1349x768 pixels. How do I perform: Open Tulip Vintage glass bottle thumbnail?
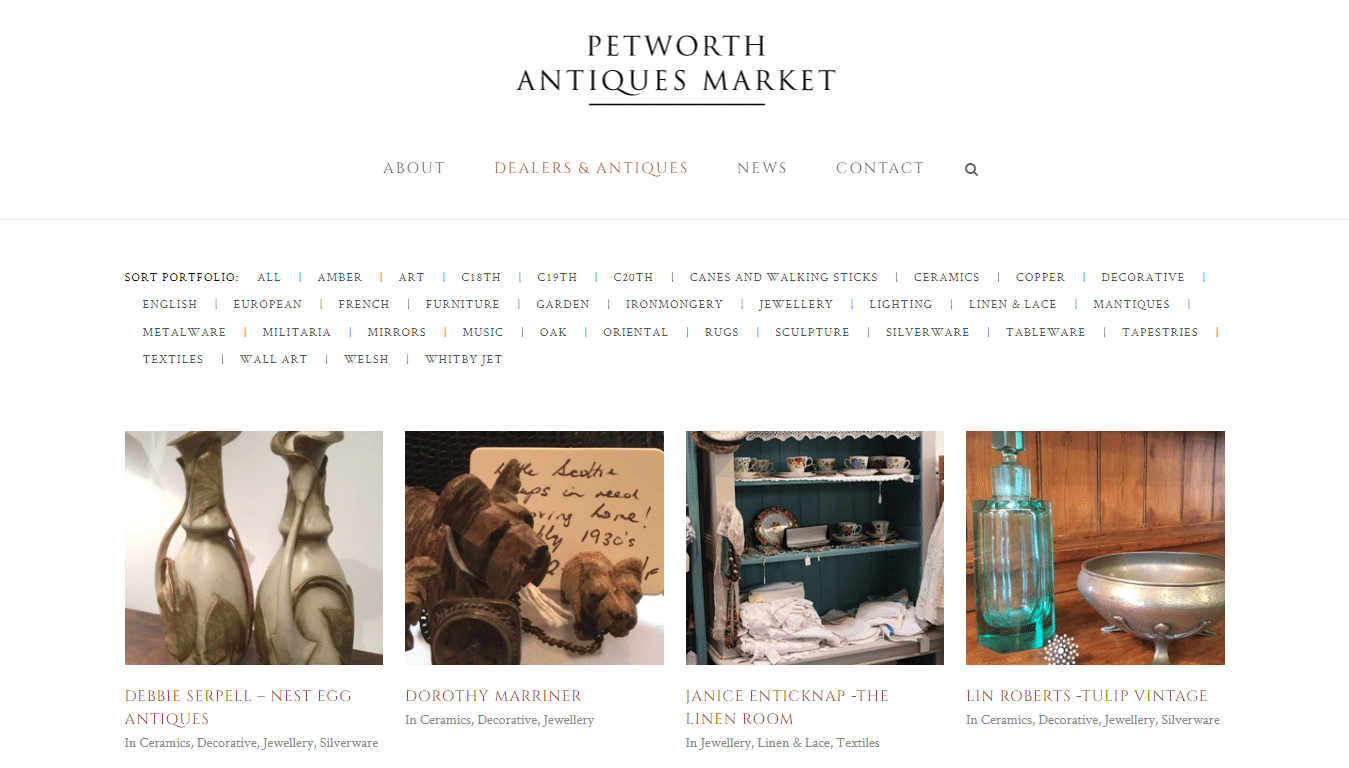(x=1095, y=548)
